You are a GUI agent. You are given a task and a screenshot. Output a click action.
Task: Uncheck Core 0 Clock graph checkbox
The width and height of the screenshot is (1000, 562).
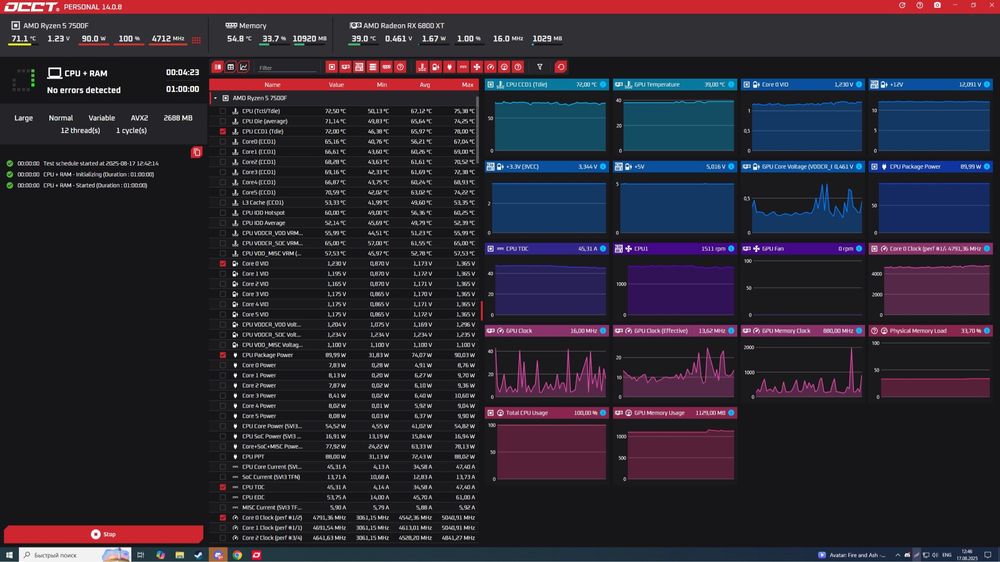223,518
